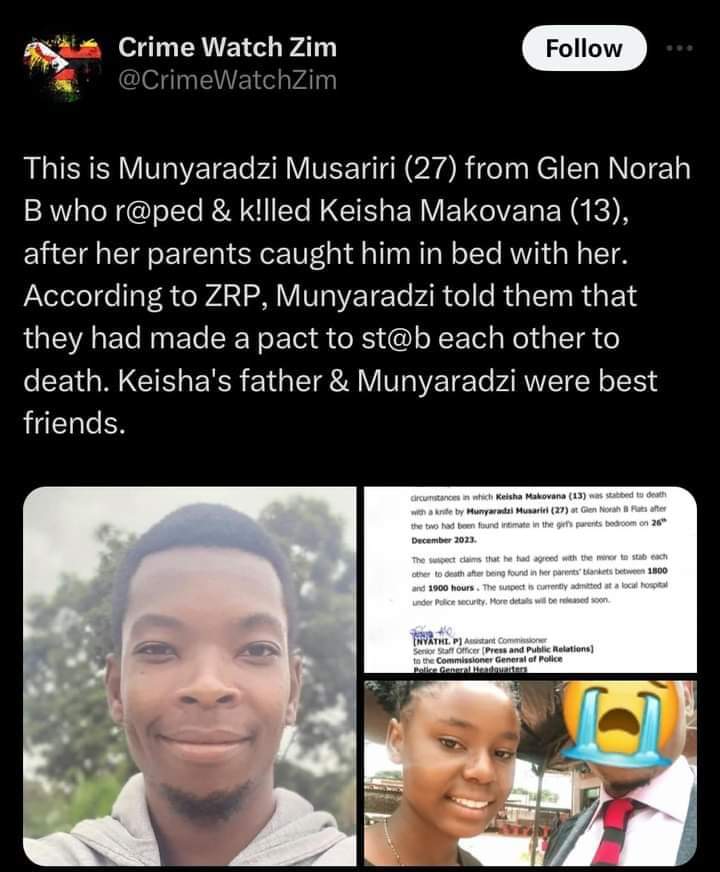The image size is (720, 872).
Task: Click the final word friends. in tweet
Action: pos(73,423)
